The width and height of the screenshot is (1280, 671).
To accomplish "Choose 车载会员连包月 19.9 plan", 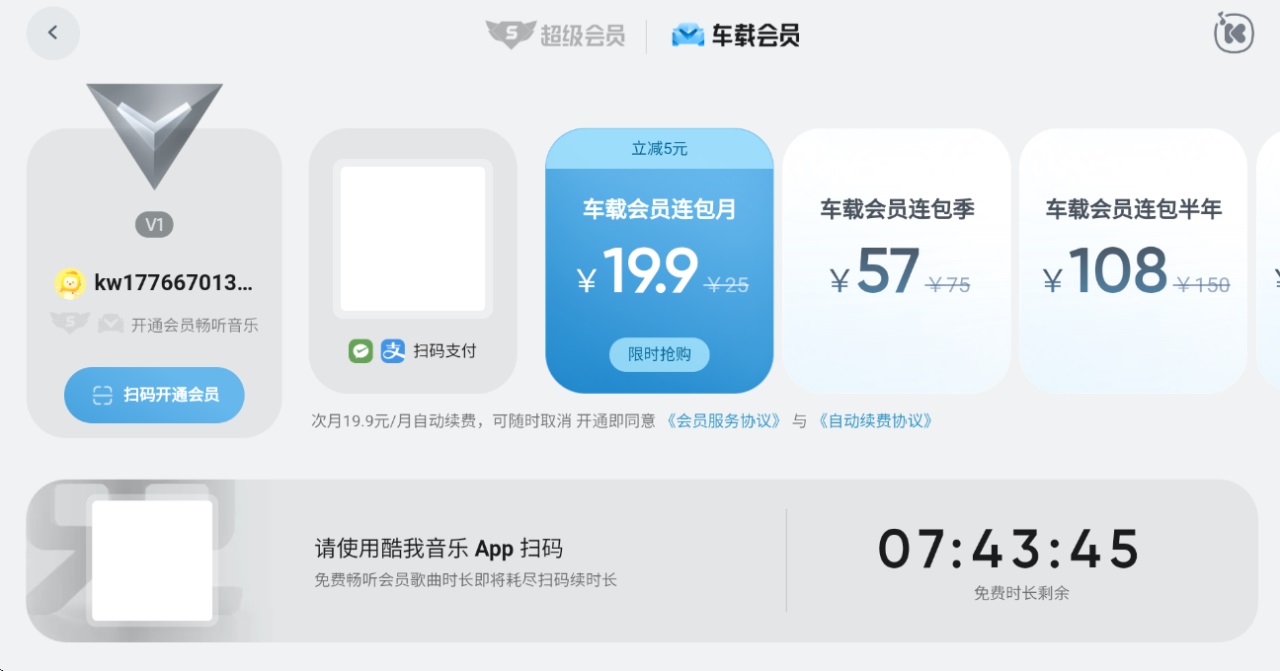I will pos(659,261).
